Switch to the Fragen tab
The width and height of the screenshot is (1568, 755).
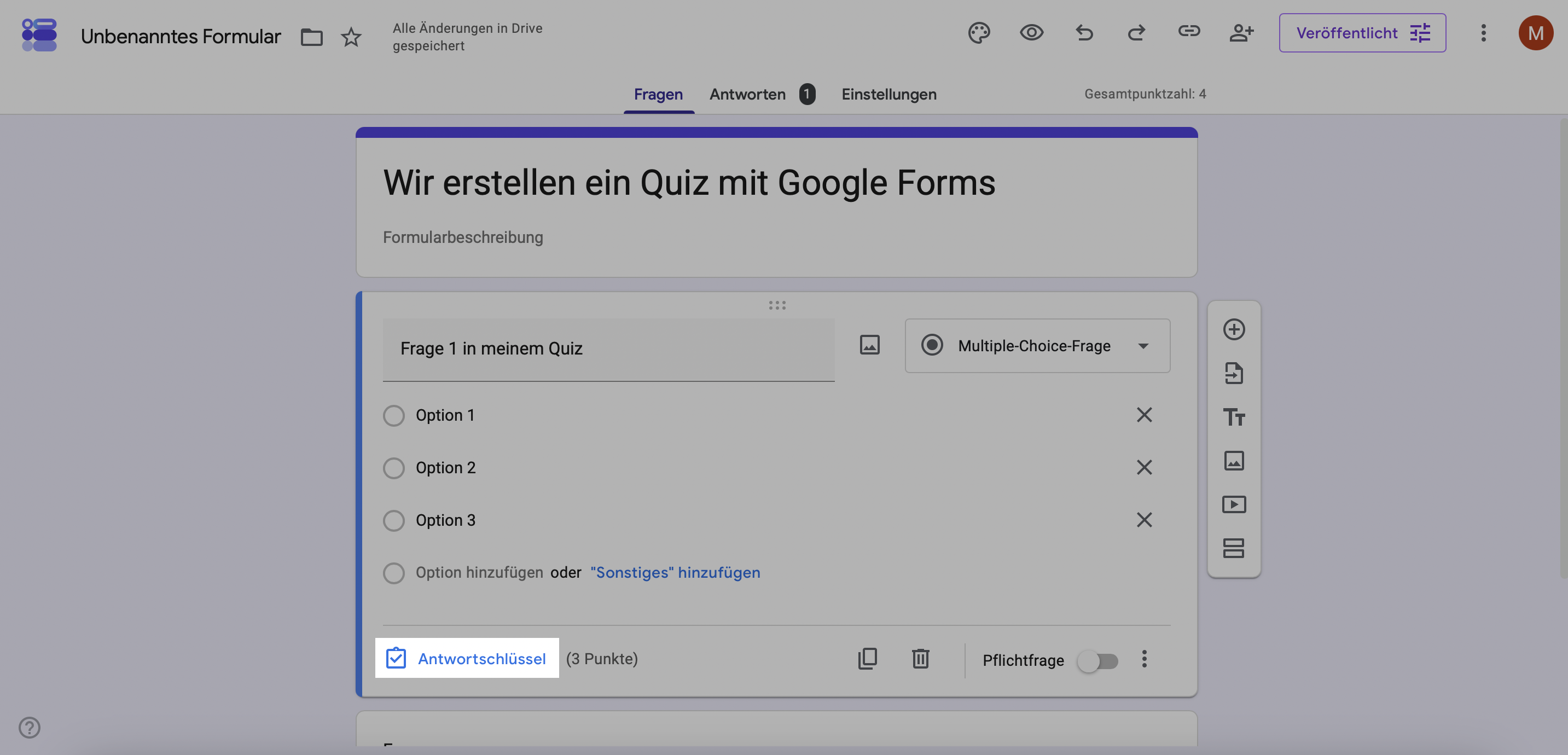pos(658,94)
